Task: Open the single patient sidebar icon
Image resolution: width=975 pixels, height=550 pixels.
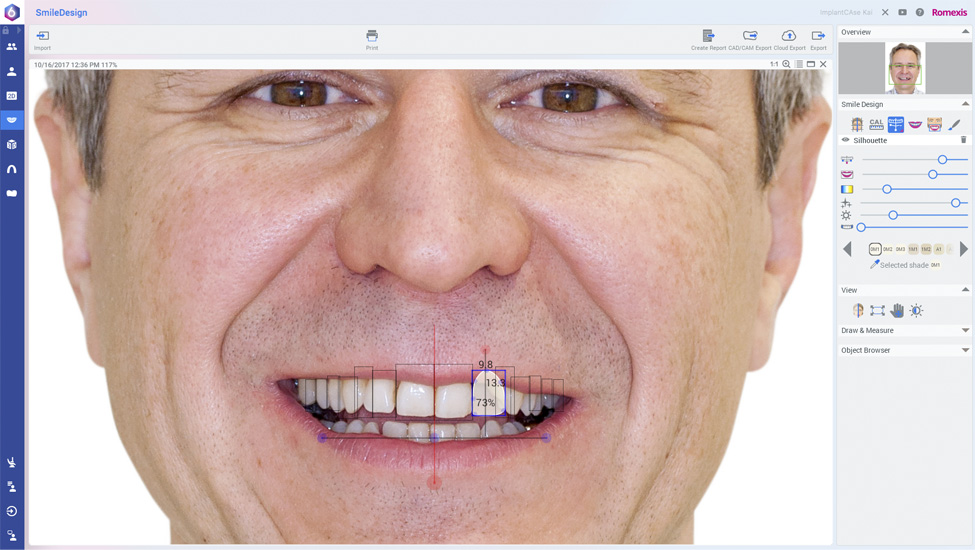Action: tap(12, 71)
